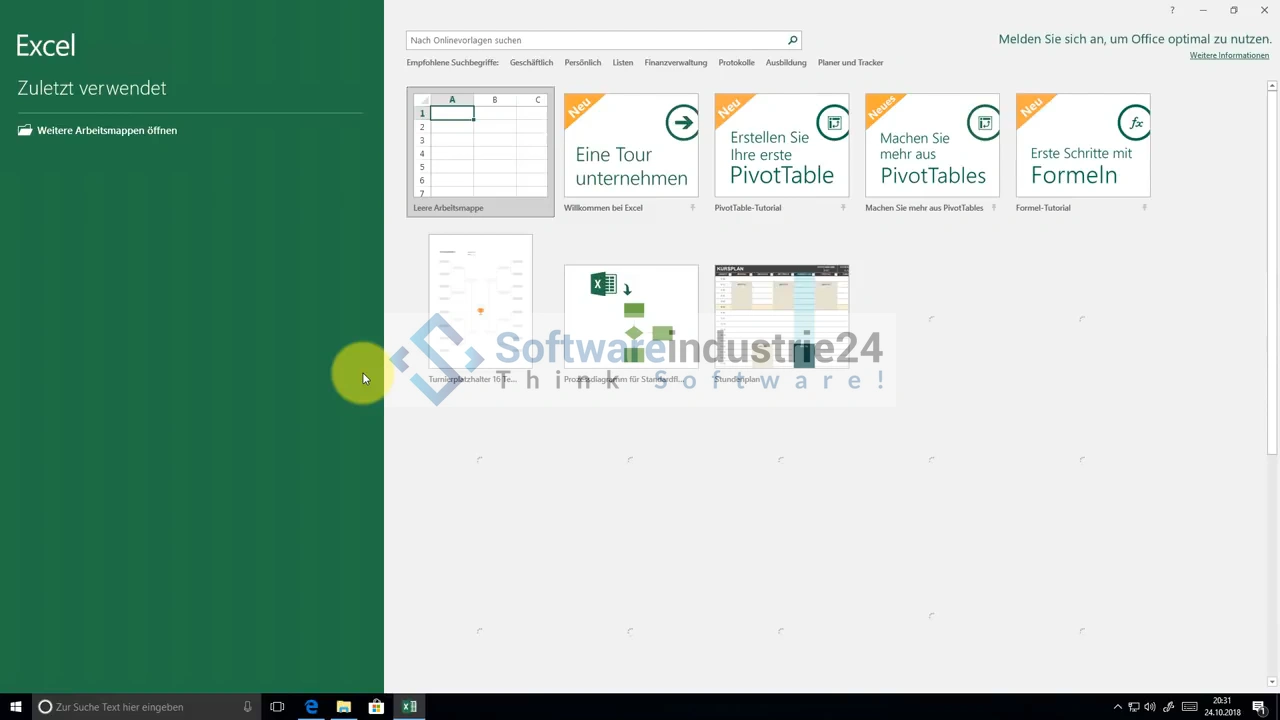Image resolution: width=1280 pixels, height=720 pixels.
Task: Expand the hidden system tray icons
Action: click(x=1117, y=707)
